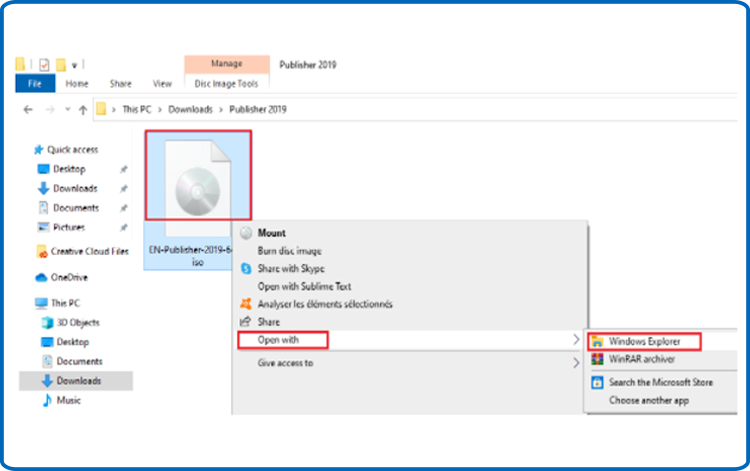
Task: Click the Creative Cloud Files folder icon
Action: tap(42, 252)
